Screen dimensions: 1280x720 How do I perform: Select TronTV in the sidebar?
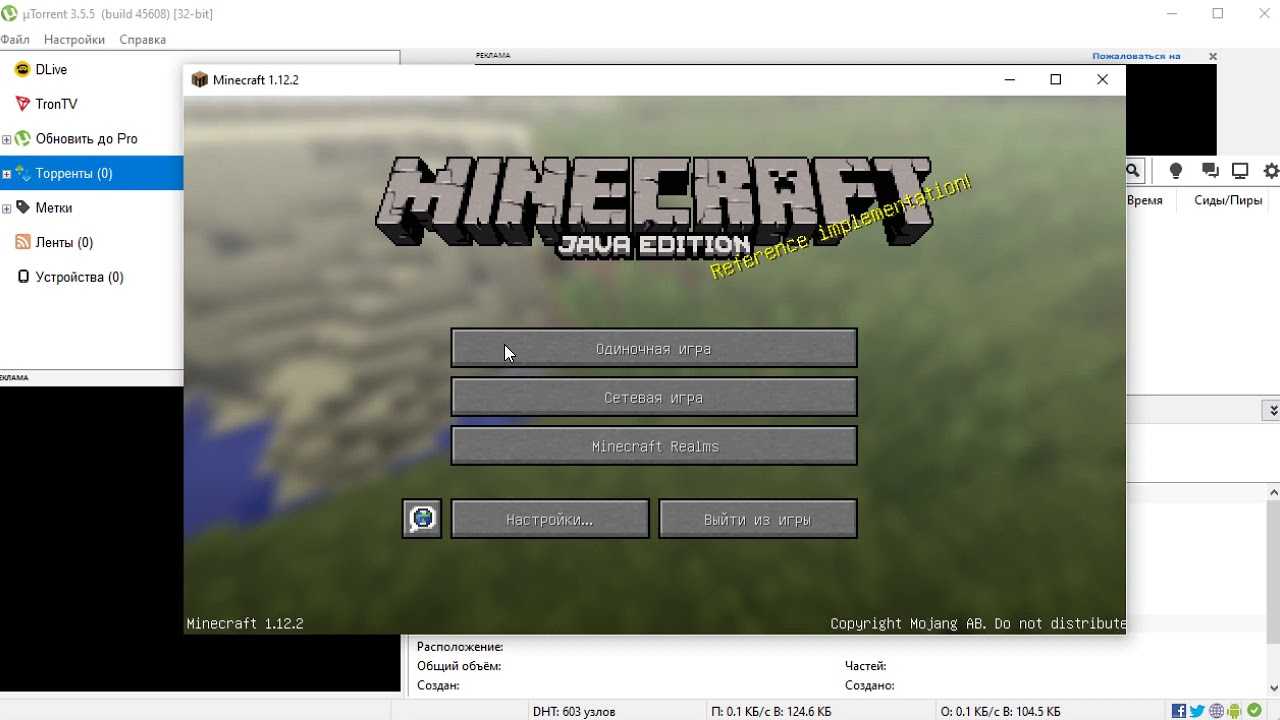click(x=56, y=104)
